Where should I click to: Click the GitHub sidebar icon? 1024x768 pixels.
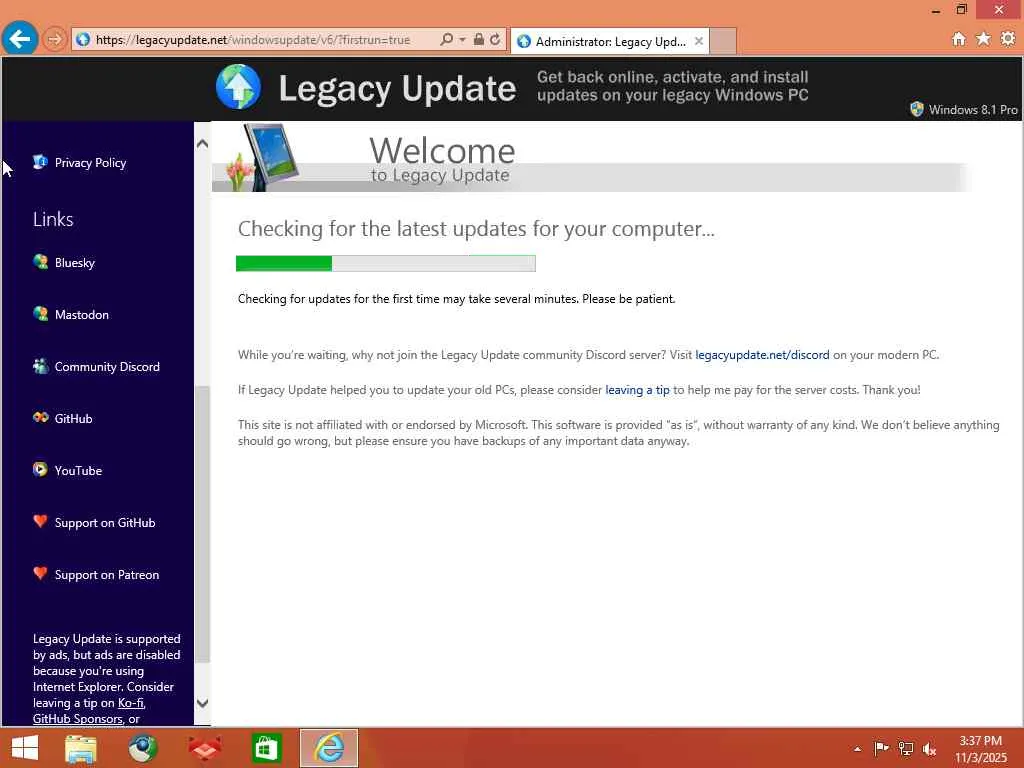40,417
